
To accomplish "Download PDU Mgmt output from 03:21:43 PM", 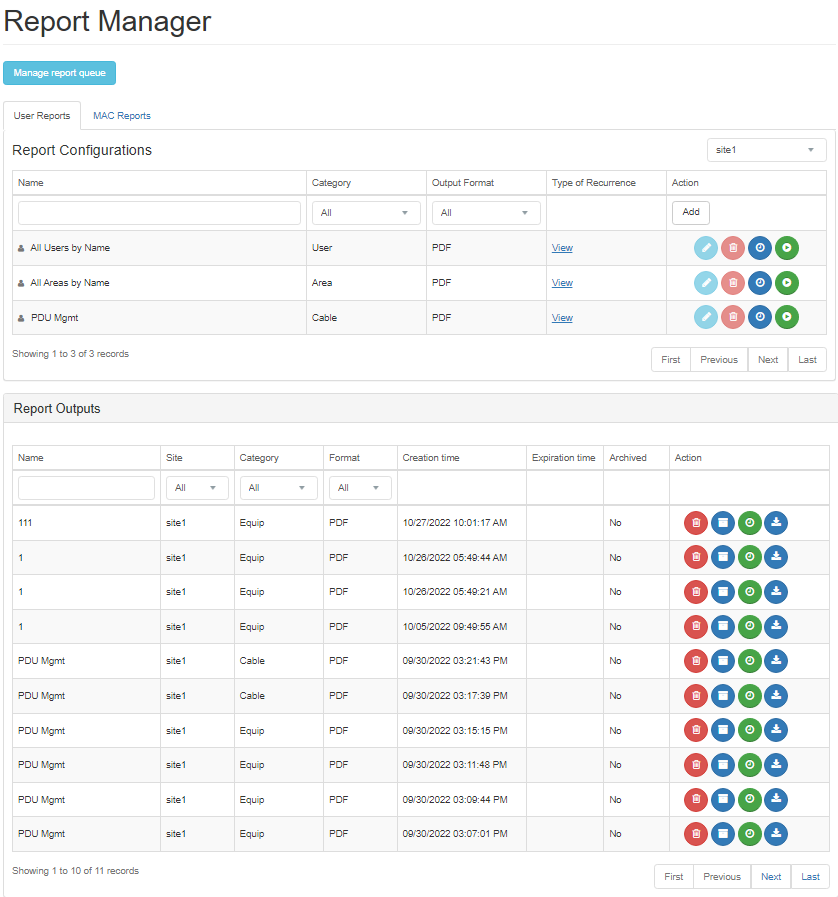I will point(776,661).
